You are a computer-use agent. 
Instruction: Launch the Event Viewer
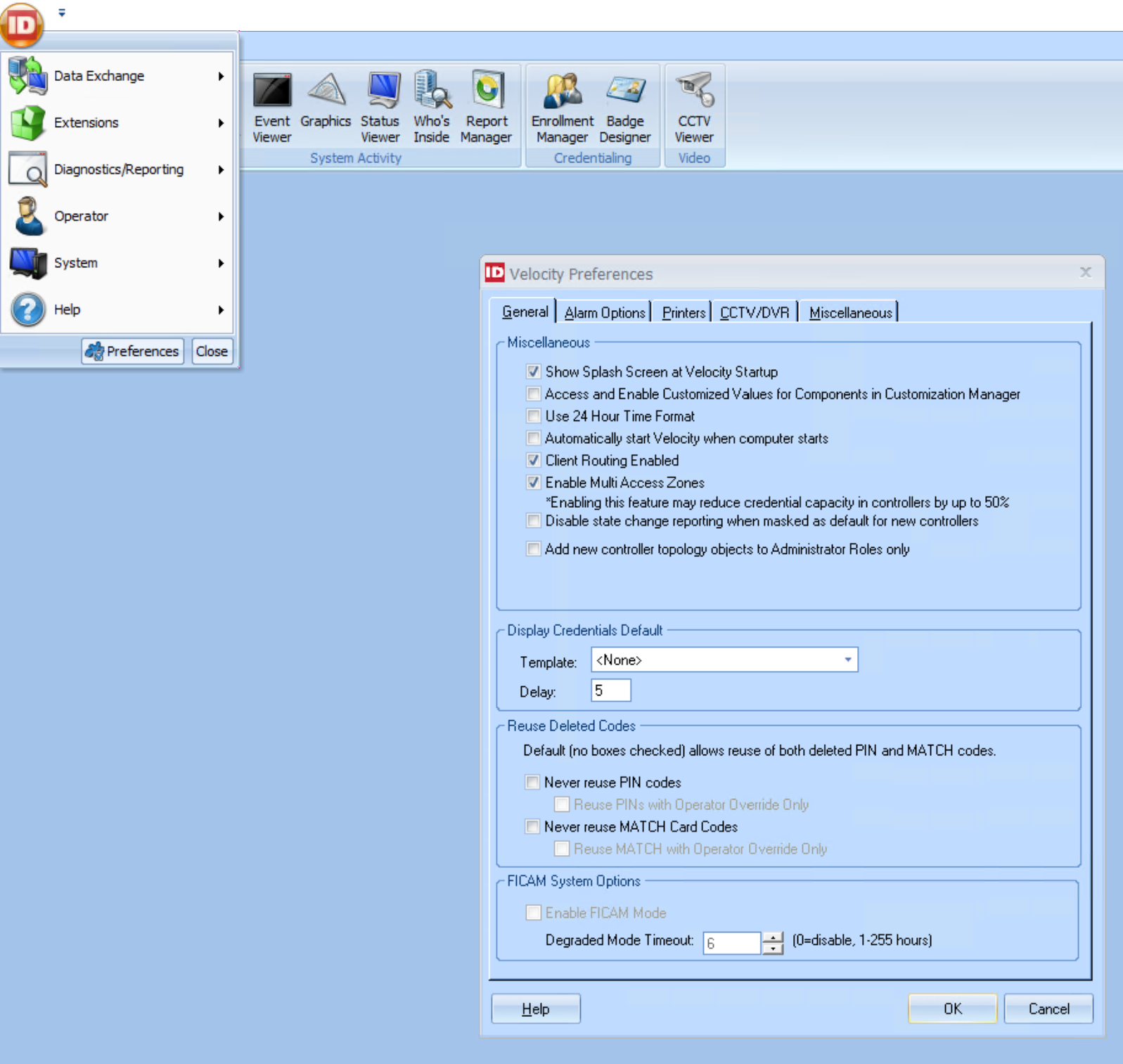point(272,109)
